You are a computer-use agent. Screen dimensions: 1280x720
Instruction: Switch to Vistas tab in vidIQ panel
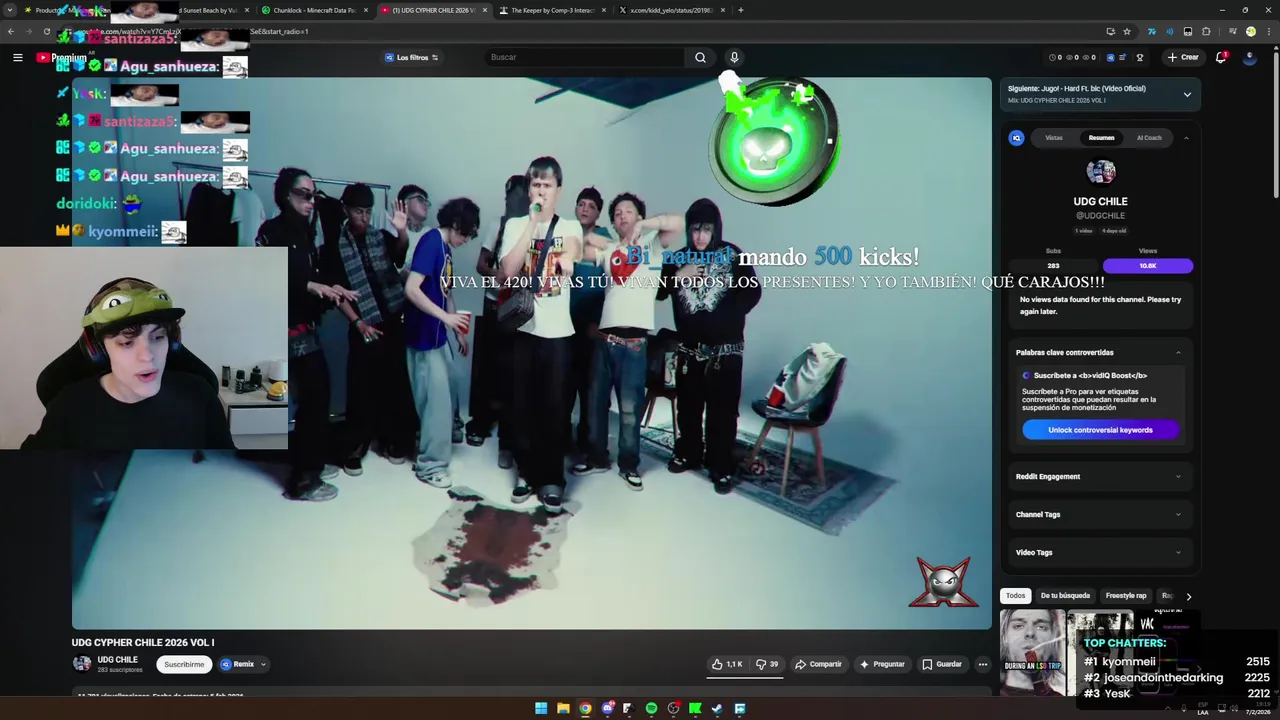coord(1054,138)
